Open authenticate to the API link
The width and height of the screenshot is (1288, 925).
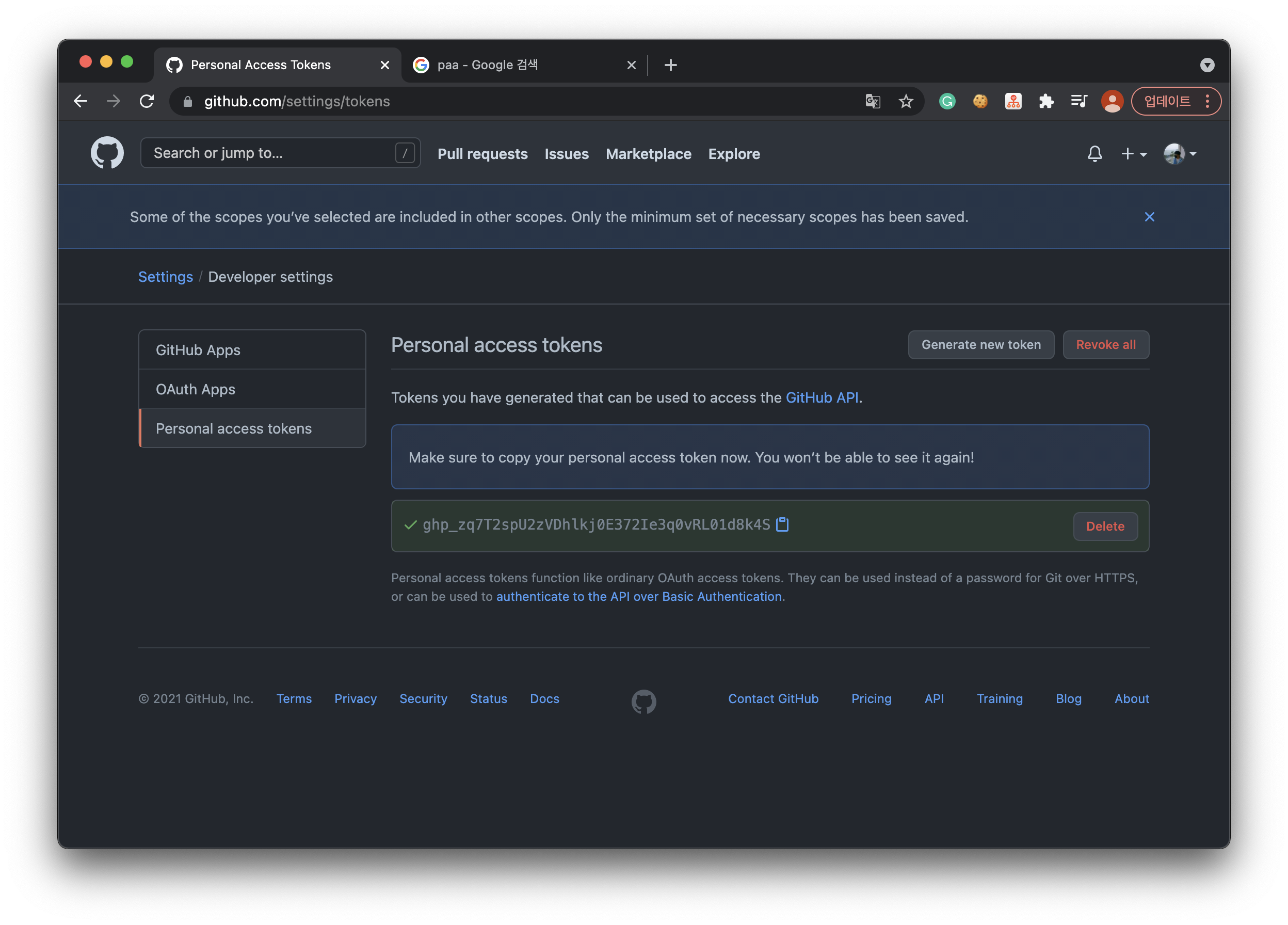(638, 597)
